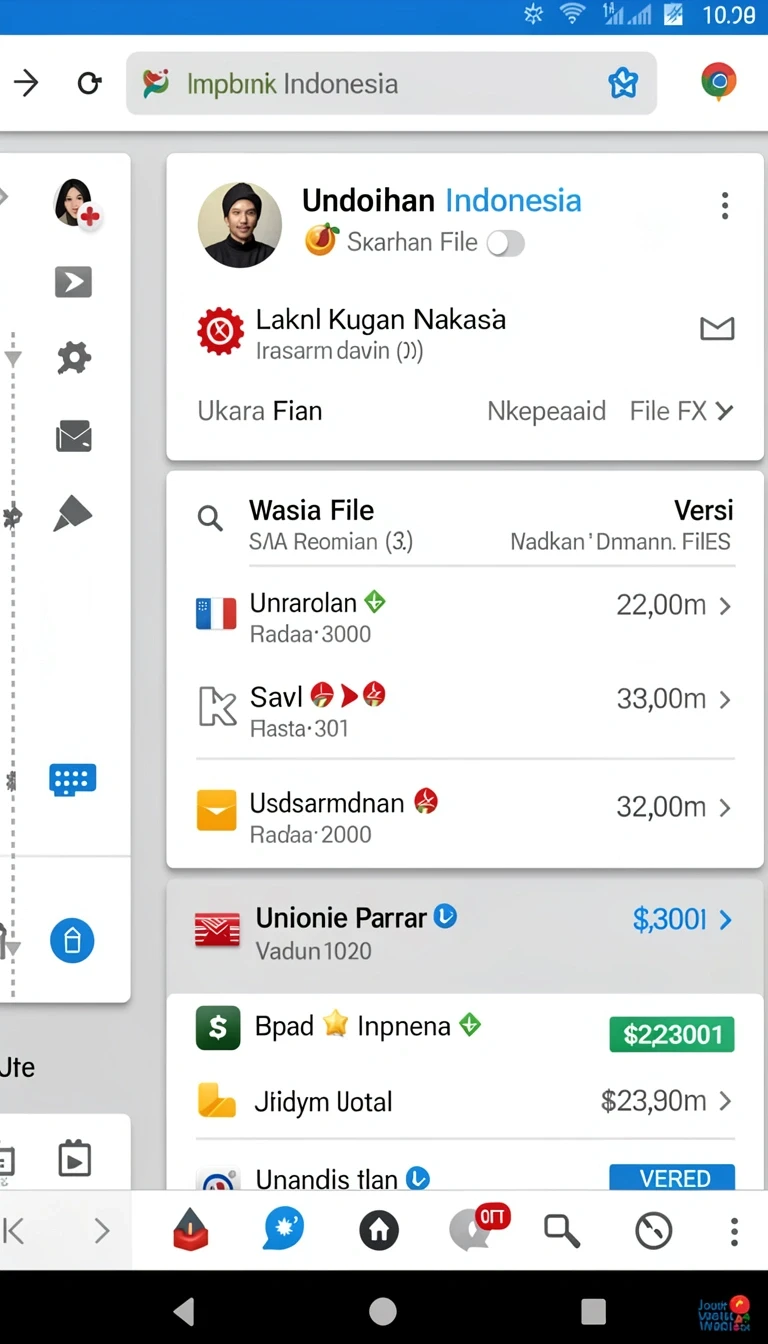The width and height of the screenshot is (768, 1344).
Task: Click the search icon beside Wasia File
Action: [x=210, y=518]
